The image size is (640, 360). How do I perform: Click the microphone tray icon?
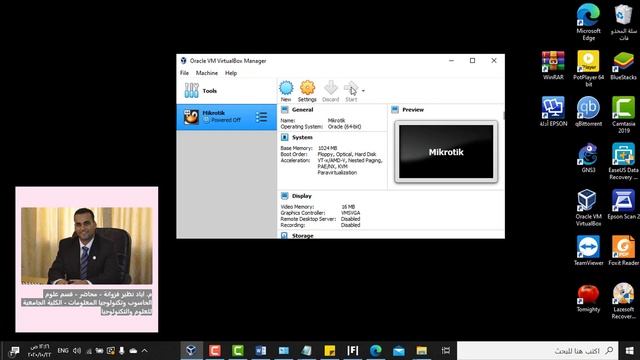coord(122,350)
